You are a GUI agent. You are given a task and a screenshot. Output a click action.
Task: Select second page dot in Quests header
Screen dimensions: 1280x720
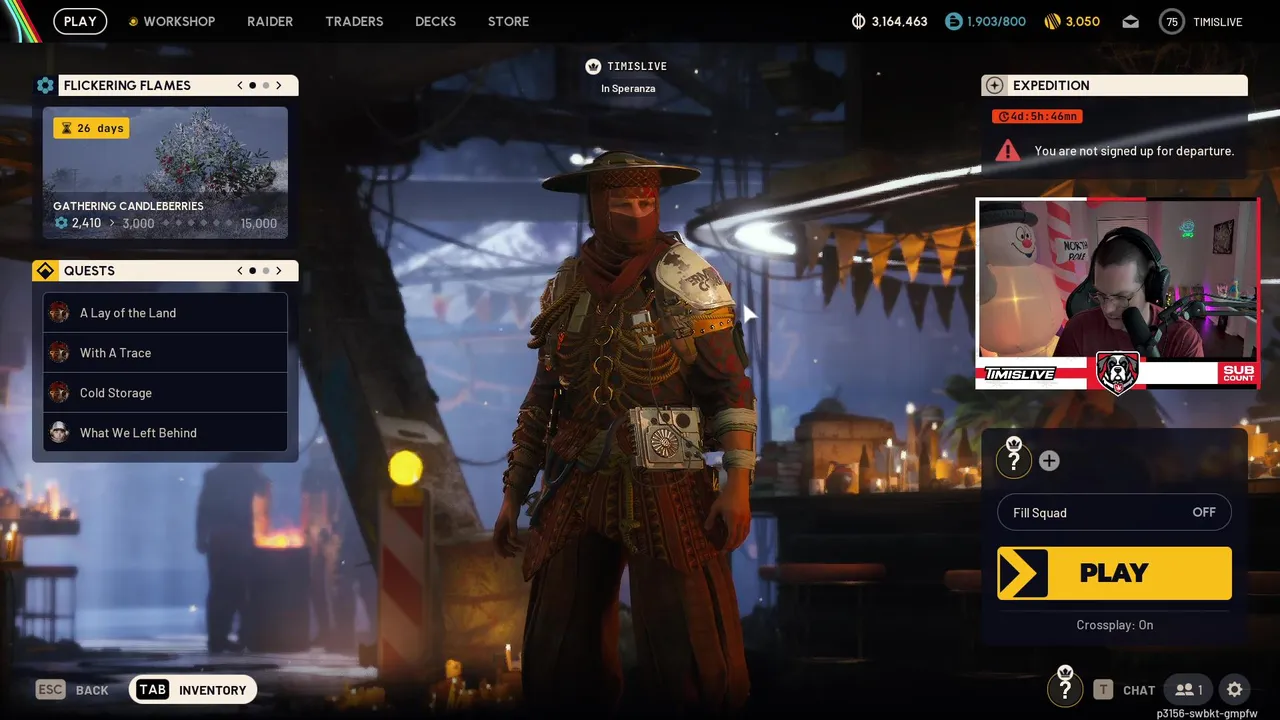tap(265, 271)
